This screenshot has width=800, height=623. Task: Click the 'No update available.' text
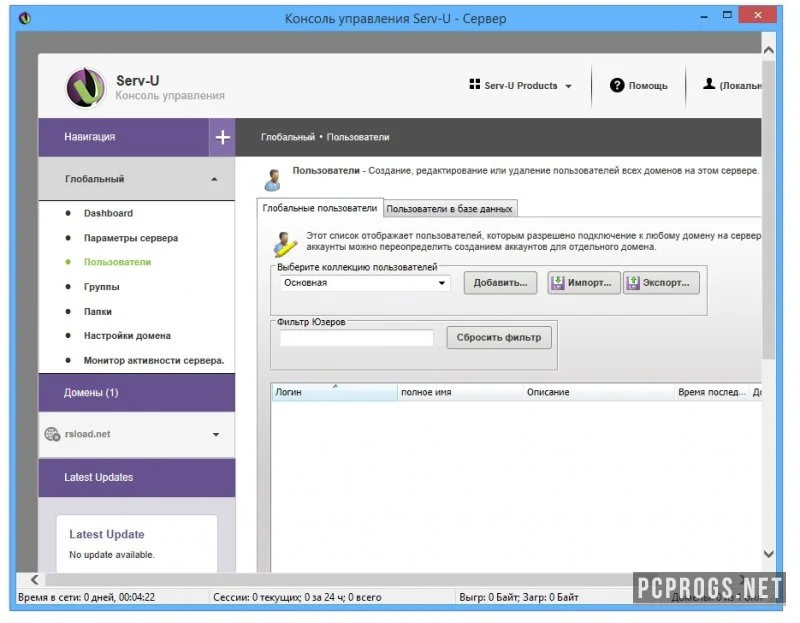coord(112,555)
